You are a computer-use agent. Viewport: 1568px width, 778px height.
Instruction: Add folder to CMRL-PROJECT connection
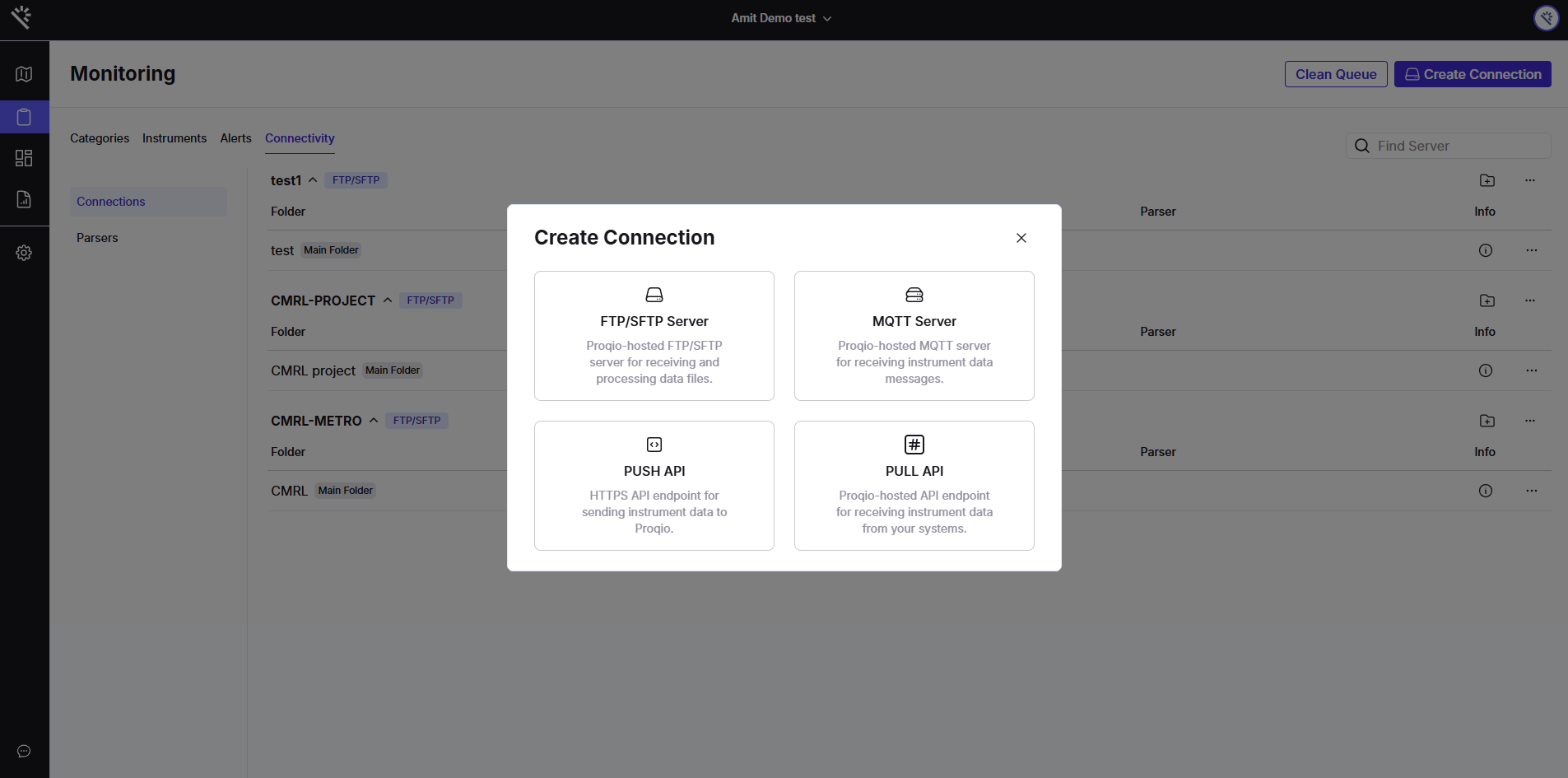1487,300
